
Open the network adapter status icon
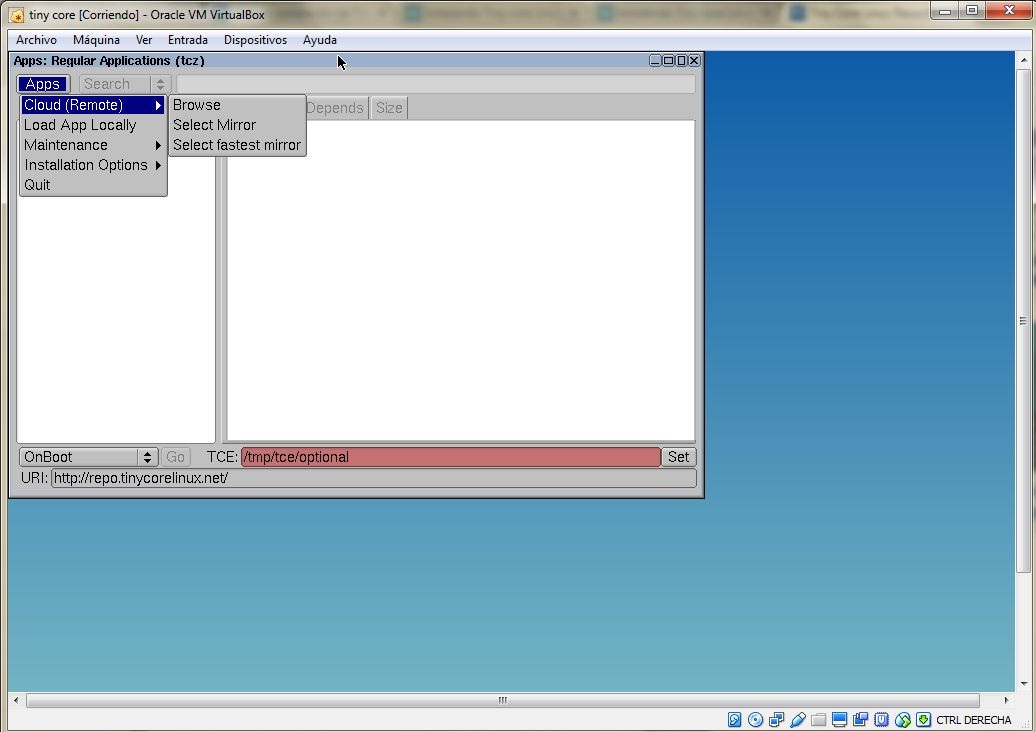click(776, 720)
